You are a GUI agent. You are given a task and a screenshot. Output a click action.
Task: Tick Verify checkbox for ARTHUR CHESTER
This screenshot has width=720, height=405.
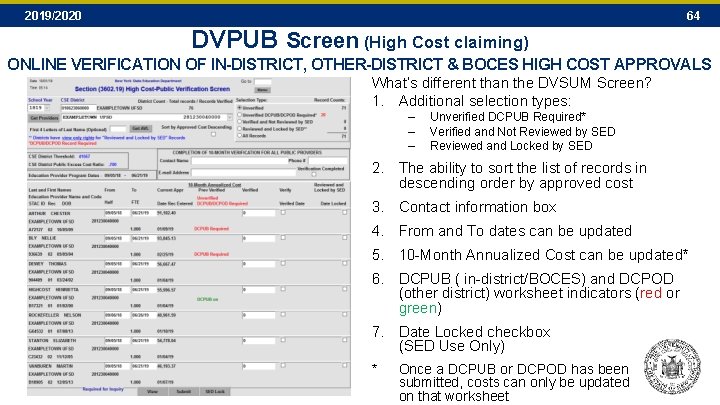click(283, 213)
